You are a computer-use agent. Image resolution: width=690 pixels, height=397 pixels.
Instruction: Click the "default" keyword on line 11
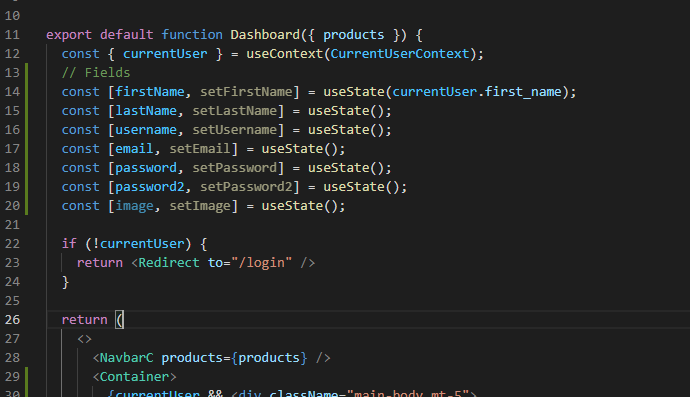point(127,35)
